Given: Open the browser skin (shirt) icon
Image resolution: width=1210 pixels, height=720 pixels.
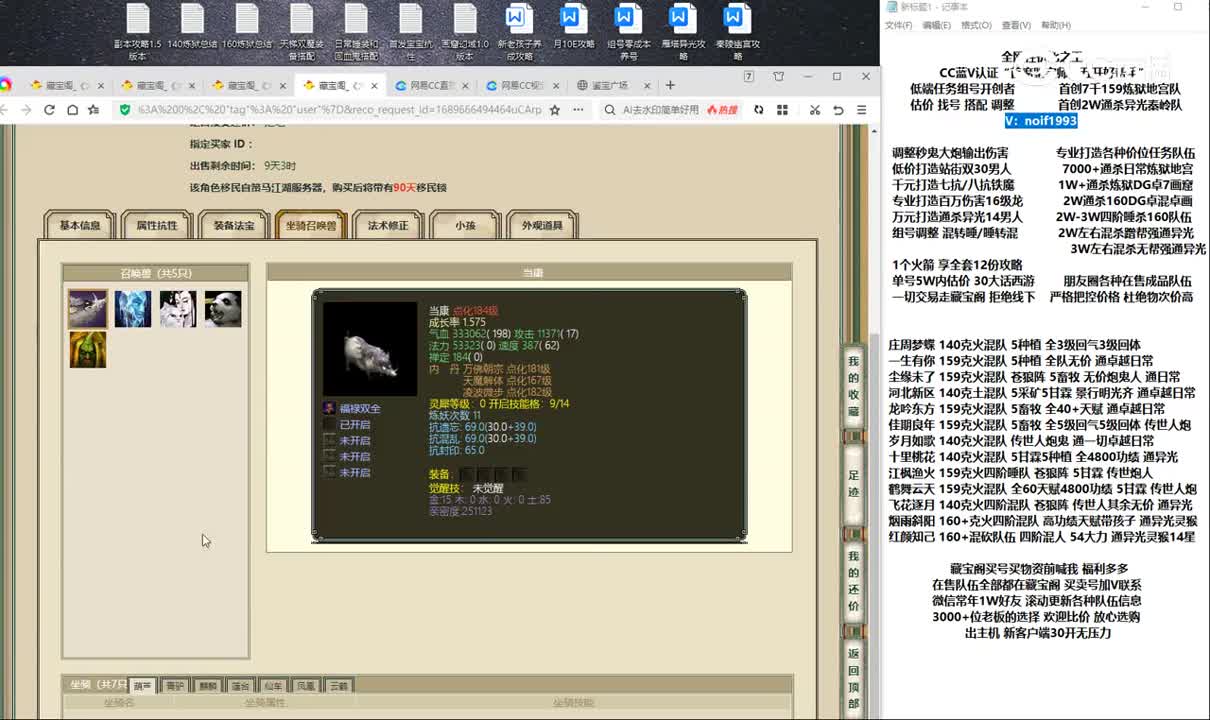Looking at the screenshot, I should pos(779,77).
